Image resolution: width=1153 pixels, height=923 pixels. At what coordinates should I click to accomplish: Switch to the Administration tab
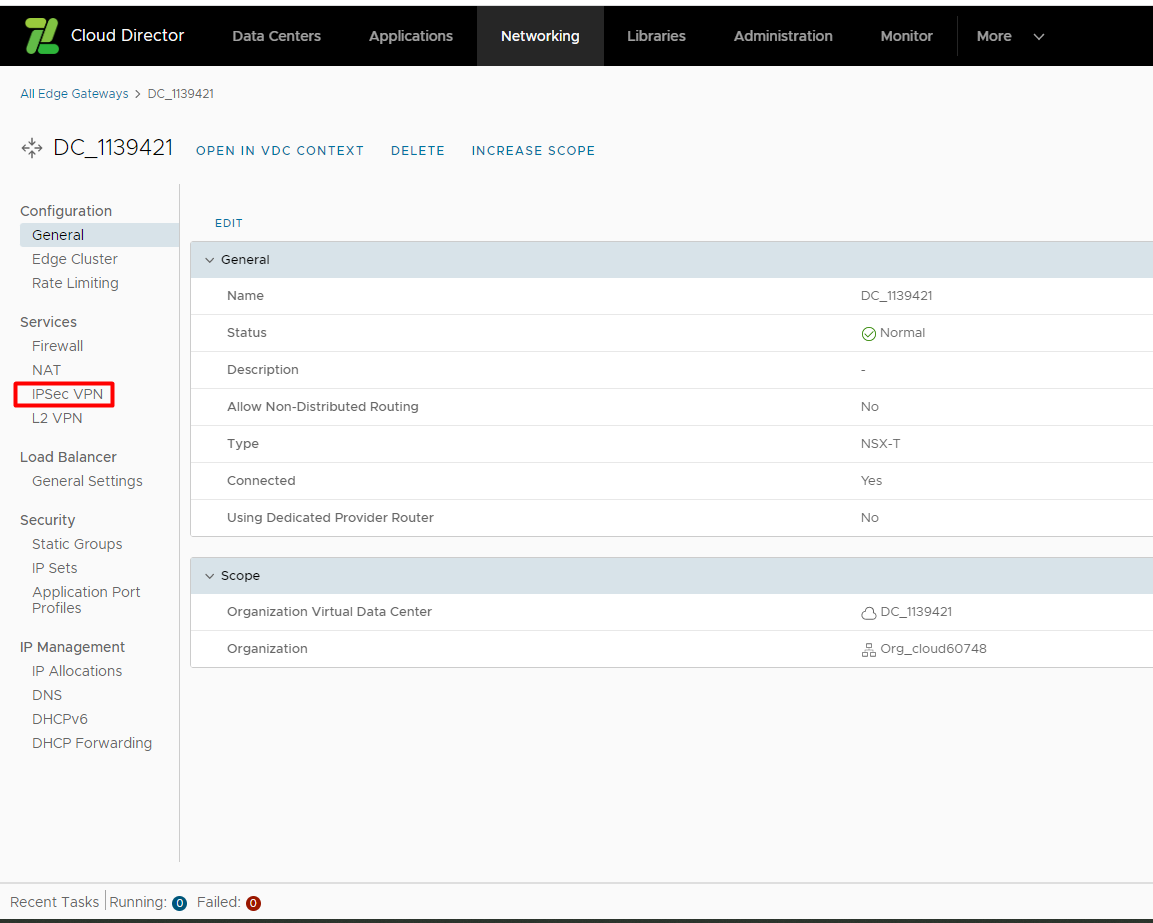[783, 35]
